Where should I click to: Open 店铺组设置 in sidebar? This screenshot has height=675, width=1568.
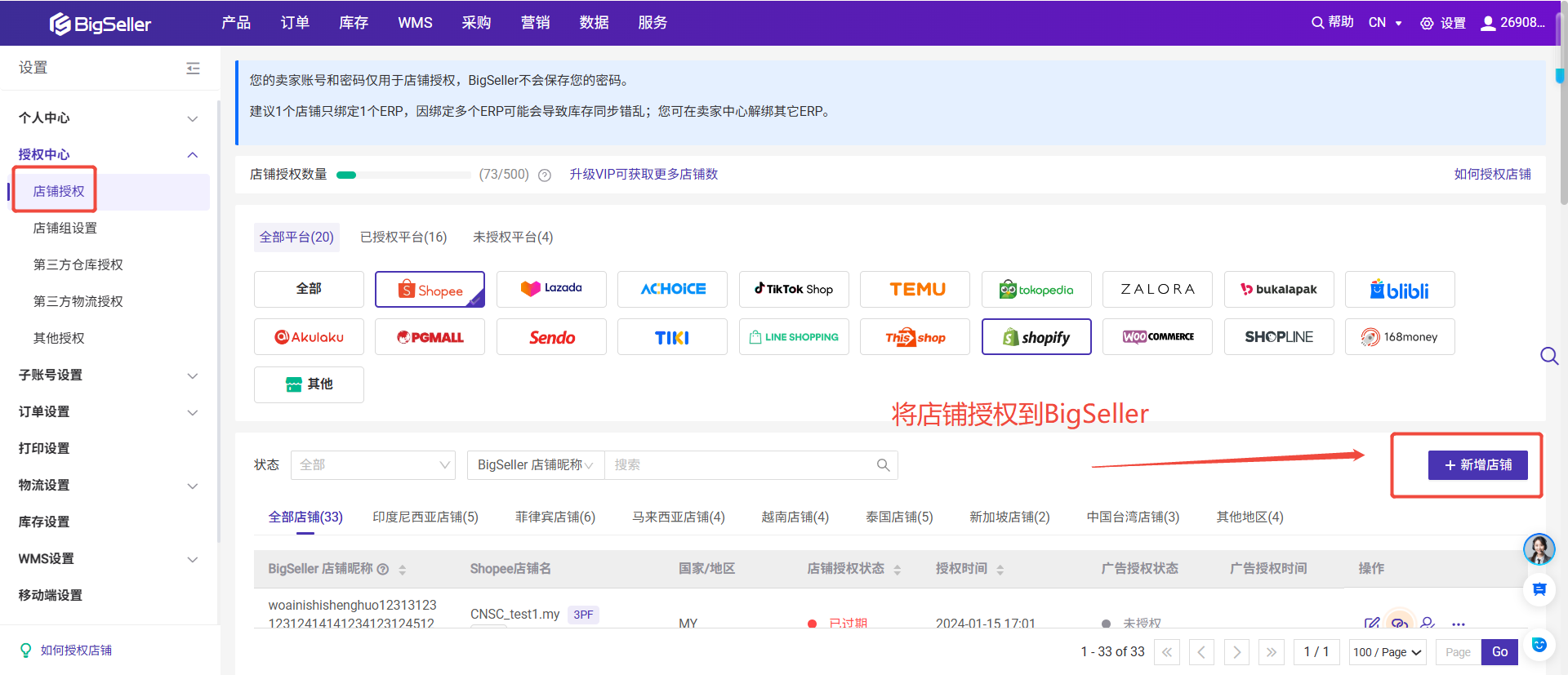pyautogui.click(x=65, y=229)
